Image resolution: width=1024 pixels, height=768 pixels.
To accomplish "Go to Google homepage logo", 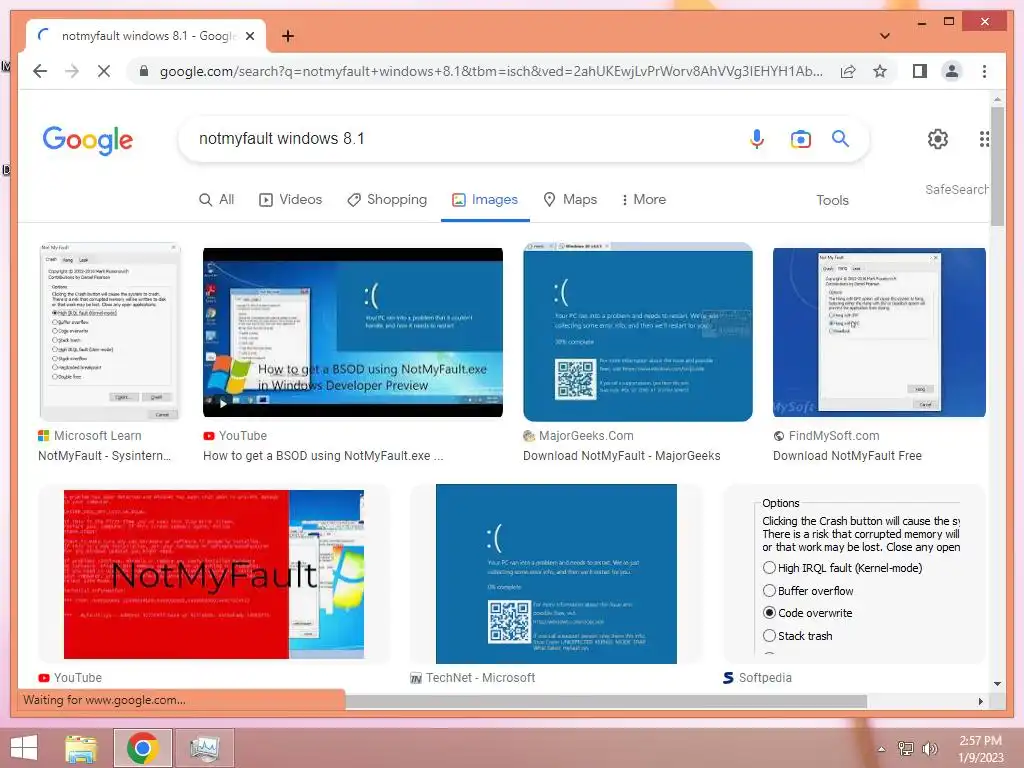I will (x=88, y=140).
